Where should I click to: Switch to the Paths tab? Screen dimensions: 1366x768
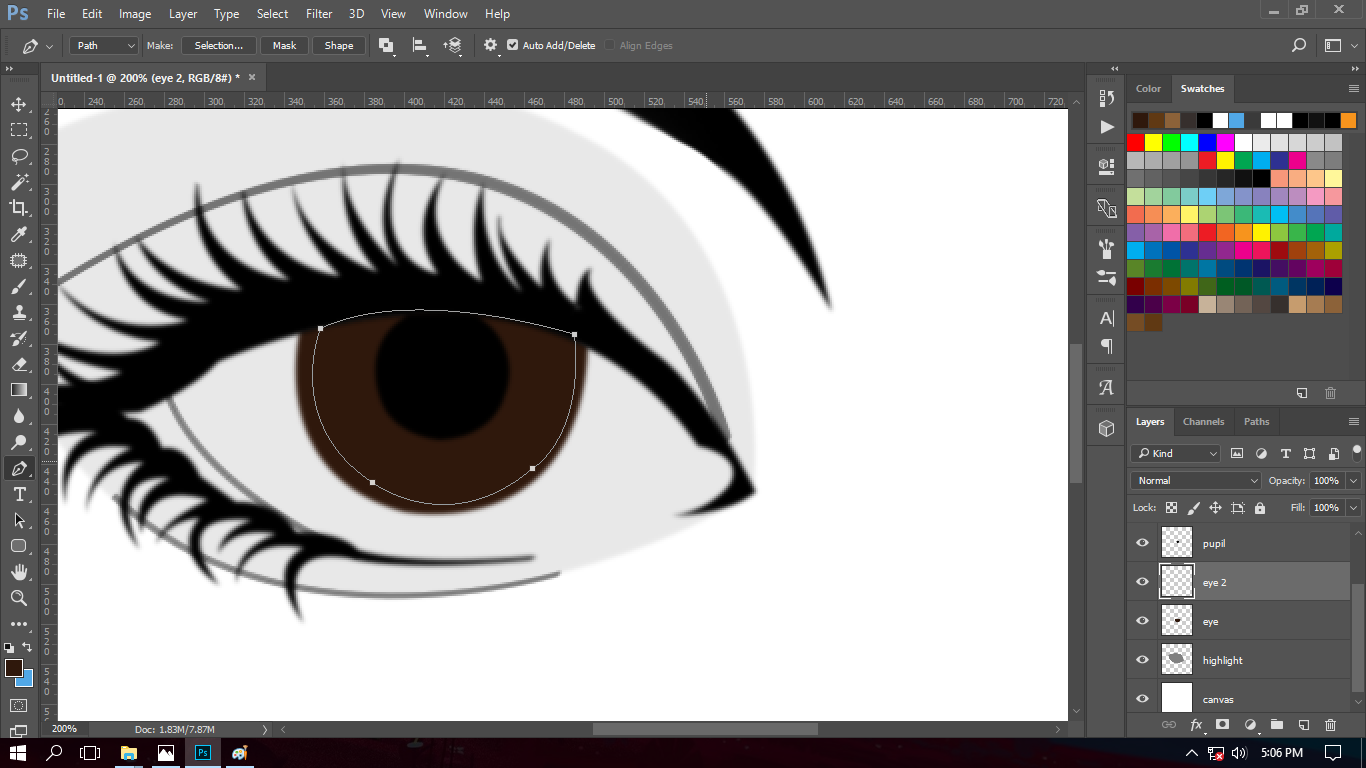[1256, 422]
